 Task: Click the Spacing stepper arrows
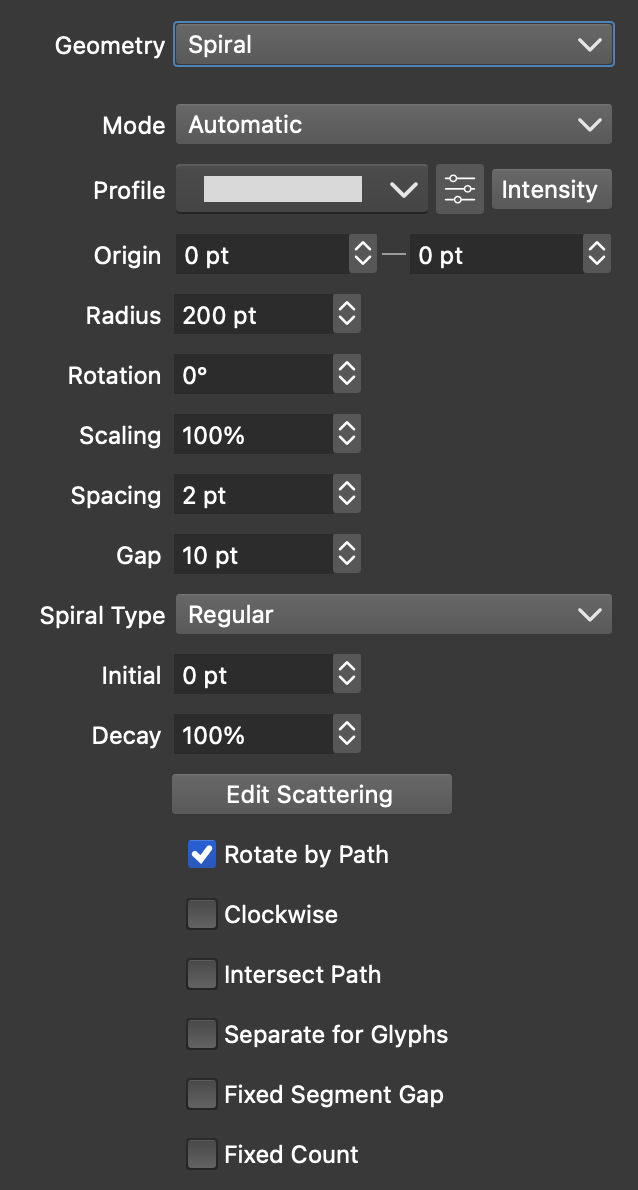[347, 495]
